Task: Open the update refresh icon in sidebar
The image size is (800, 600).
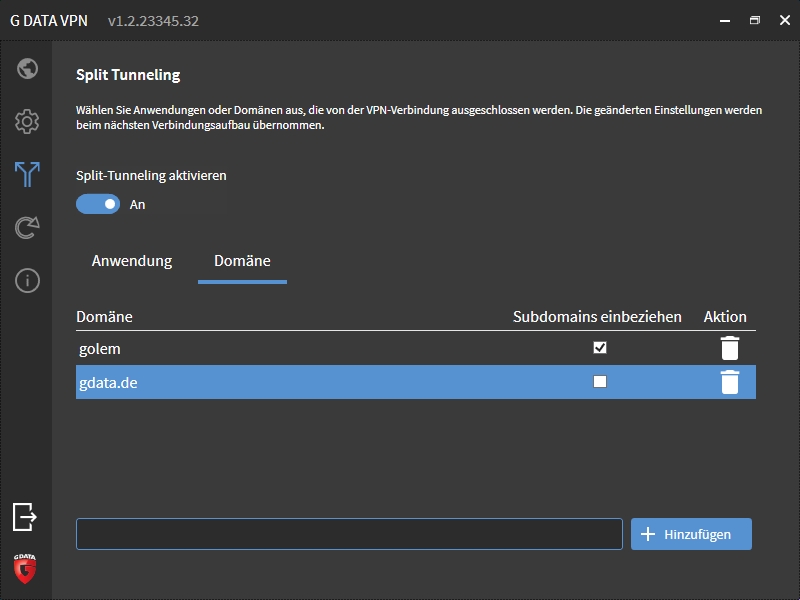Action: [27, 228]
